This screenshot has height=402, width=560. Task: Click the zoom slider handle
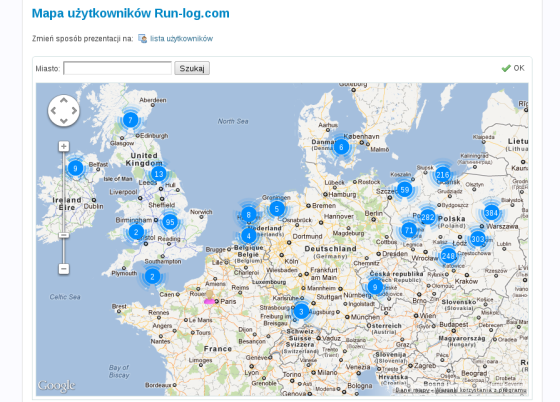[64, 235]
